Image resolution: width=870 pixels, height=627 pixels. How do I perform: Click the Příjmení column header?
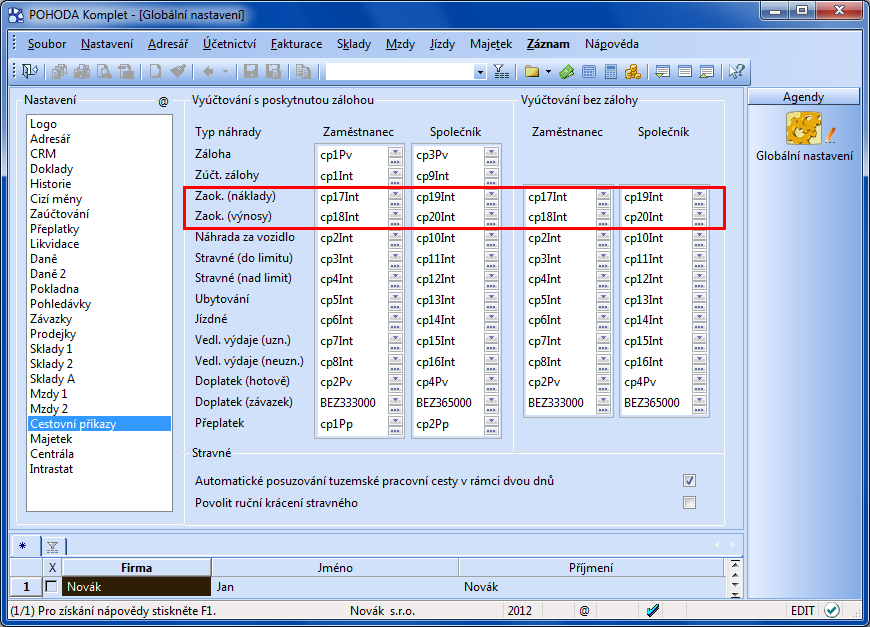pos(591,568)
